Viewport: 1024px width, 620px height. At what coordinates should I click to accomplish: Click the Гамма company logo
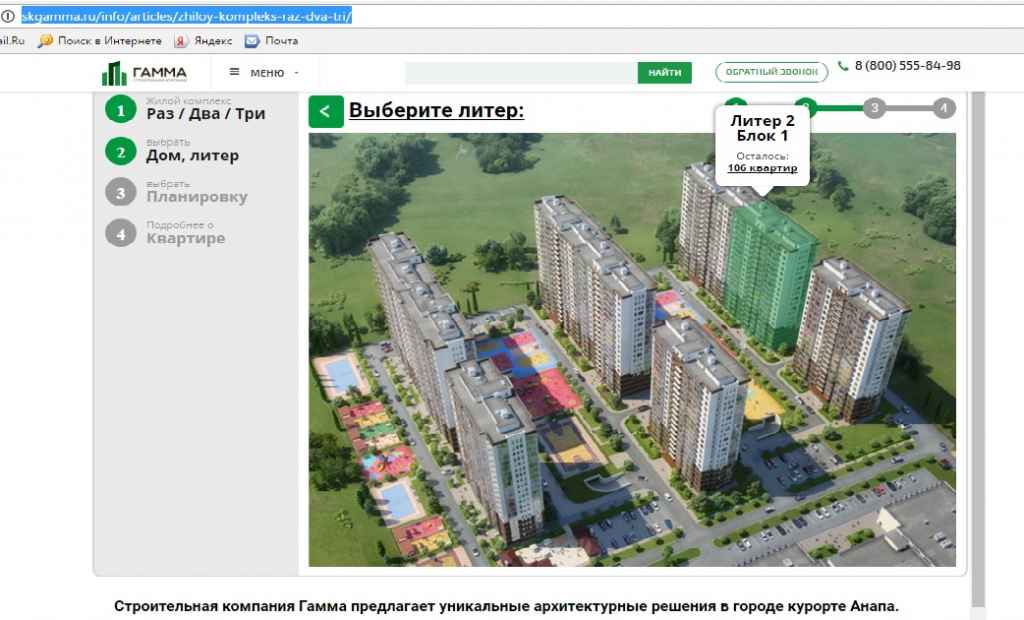(144, 73)
